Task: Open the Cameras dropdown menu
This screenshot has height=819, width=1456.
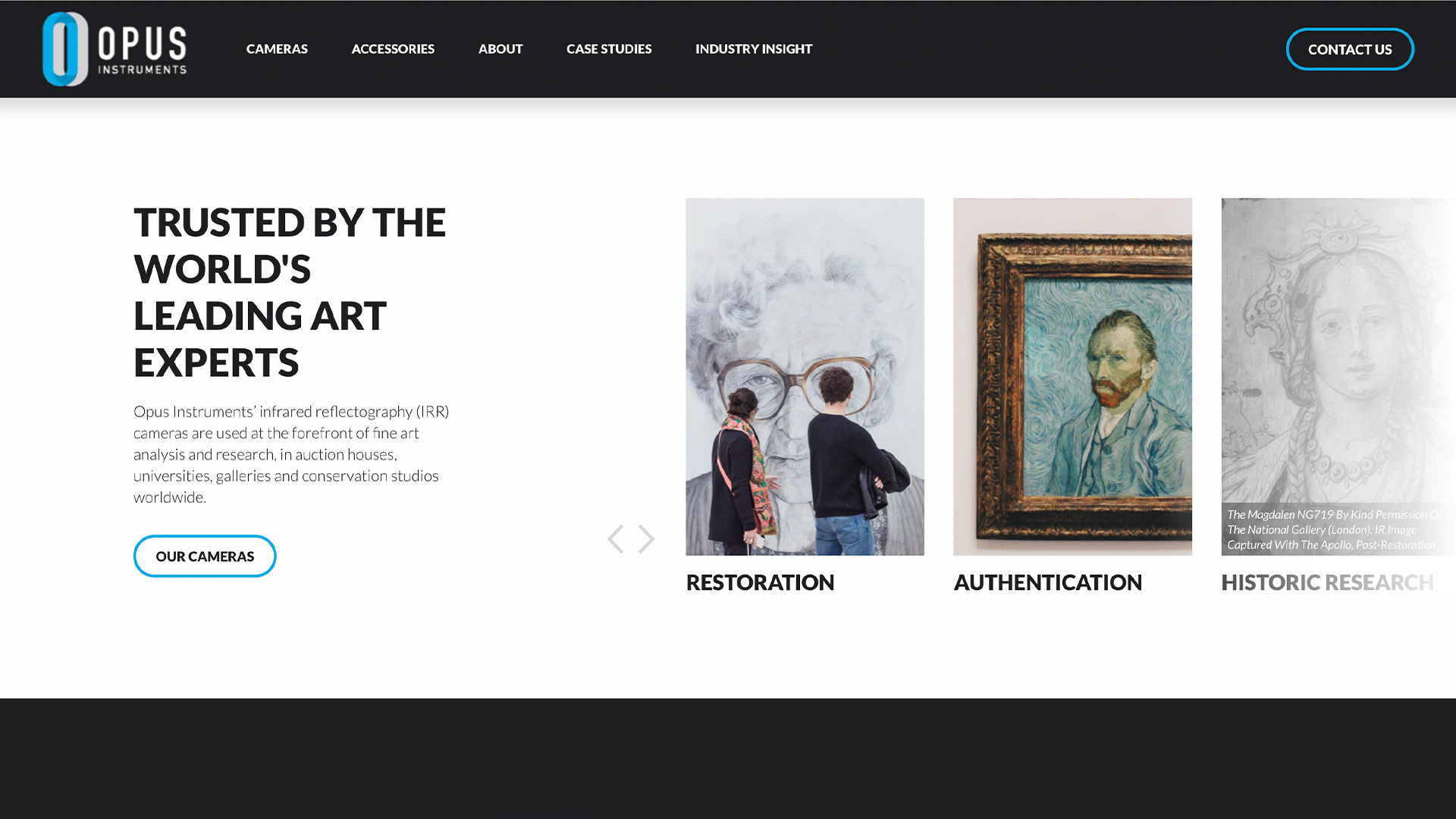Action: point(277,48)
